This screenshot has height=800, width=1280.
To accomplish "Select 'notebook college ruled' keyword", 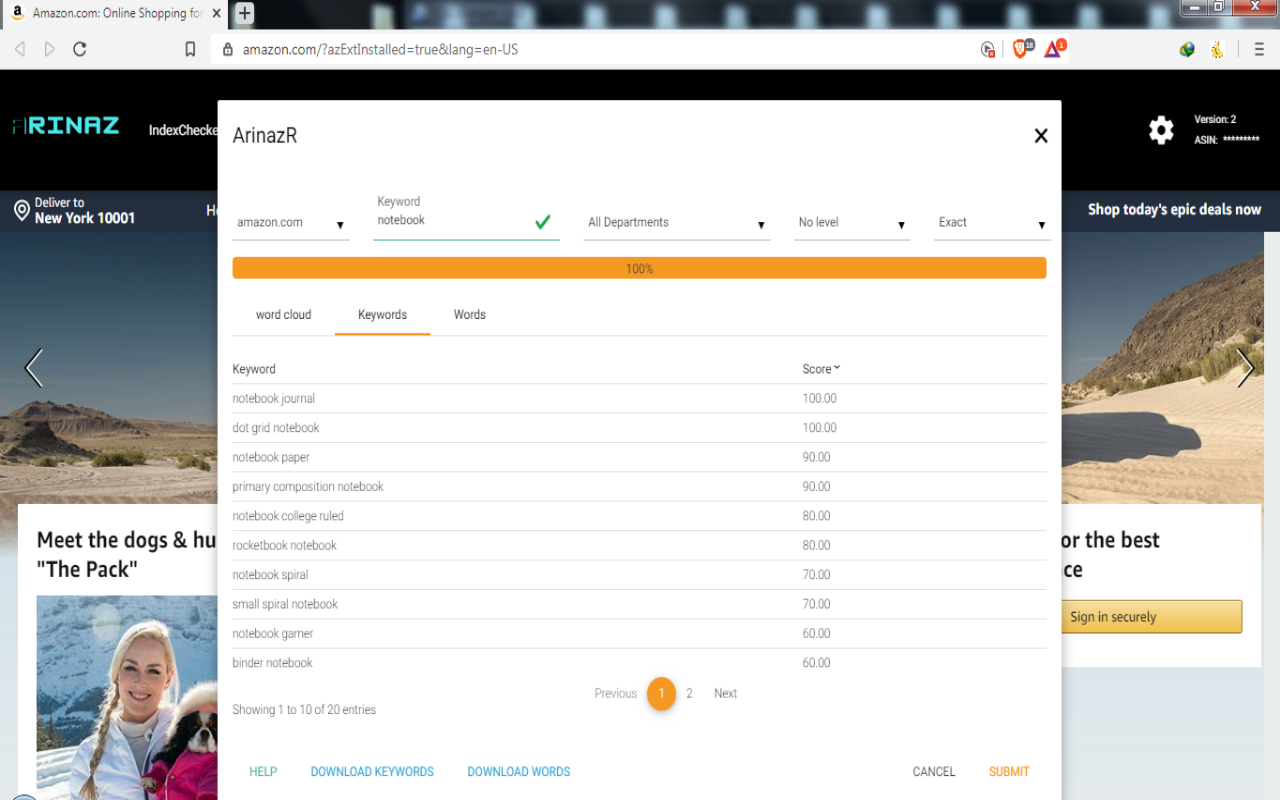I will coord(639,516).
